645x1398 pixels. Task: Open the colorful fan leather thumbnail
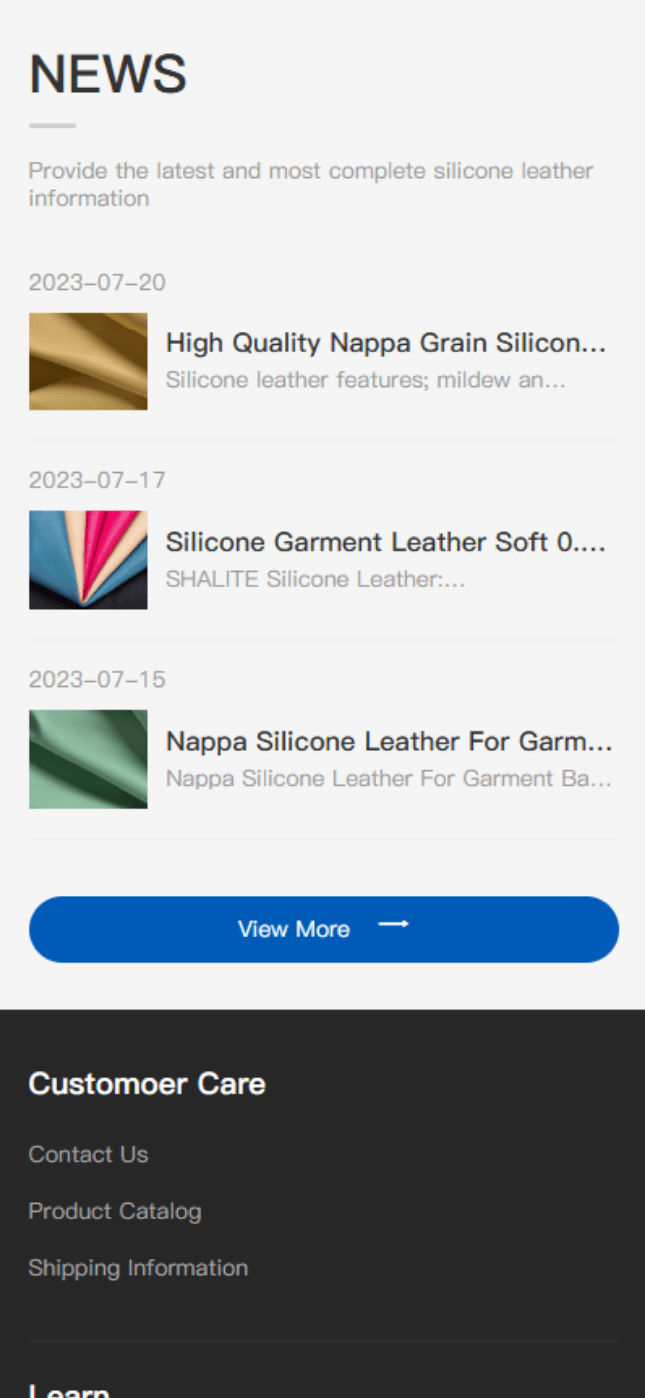(x=88, y=560)
